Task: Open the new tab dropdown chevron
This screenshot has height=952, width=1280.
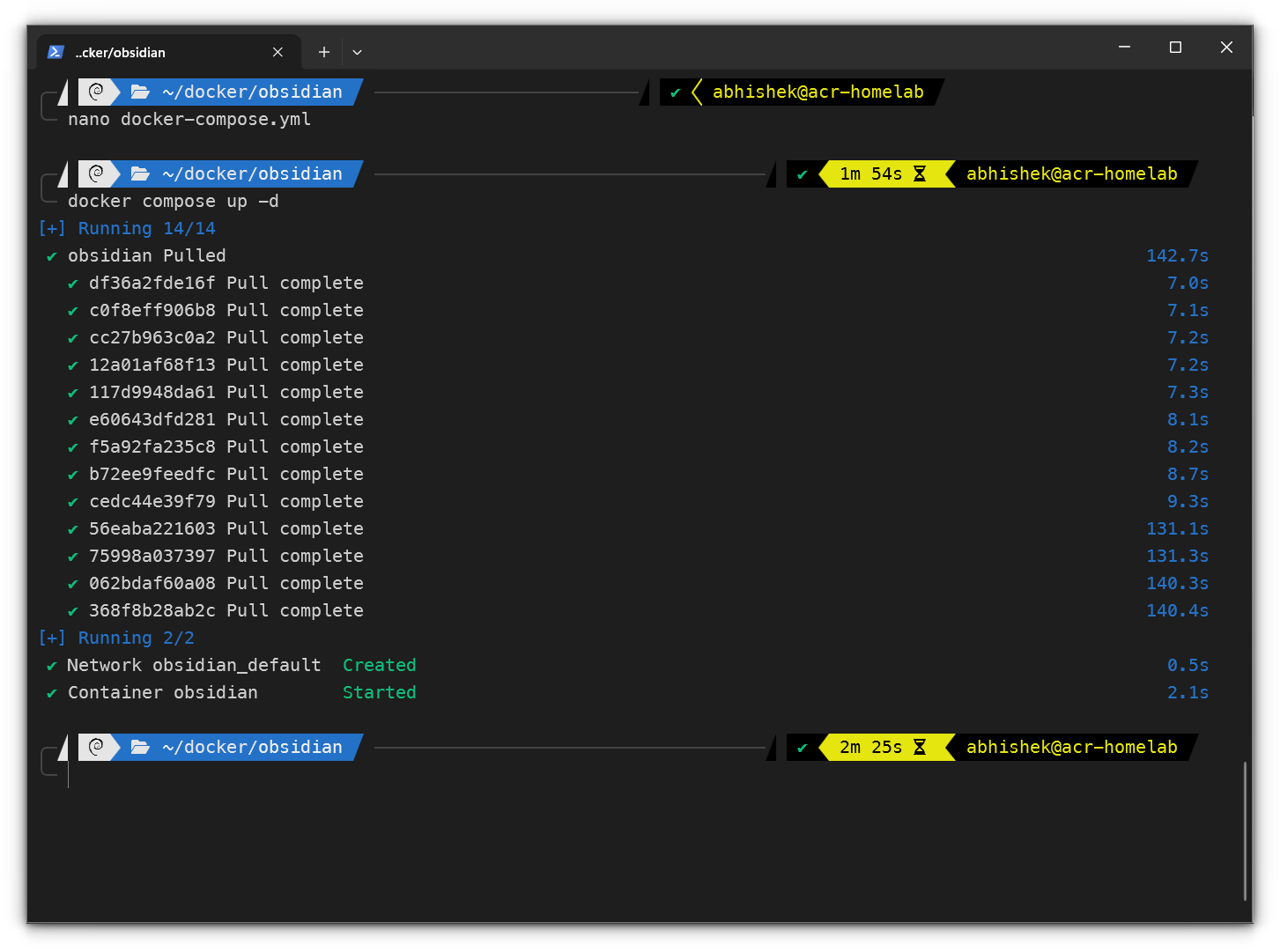Action: [357, 52]
